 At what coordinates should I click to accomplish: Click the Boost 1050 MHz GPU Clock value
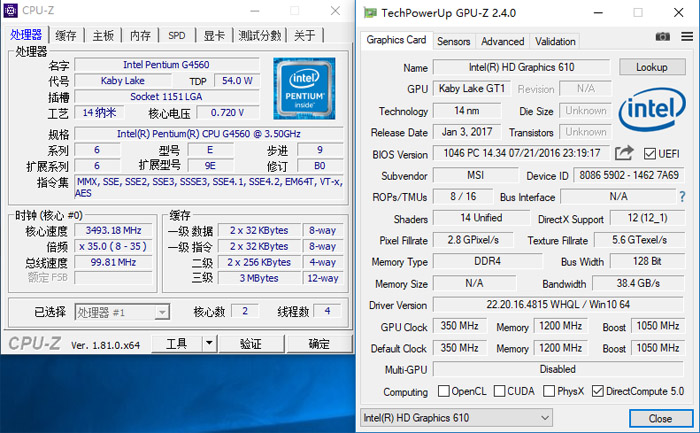point(658,326)
